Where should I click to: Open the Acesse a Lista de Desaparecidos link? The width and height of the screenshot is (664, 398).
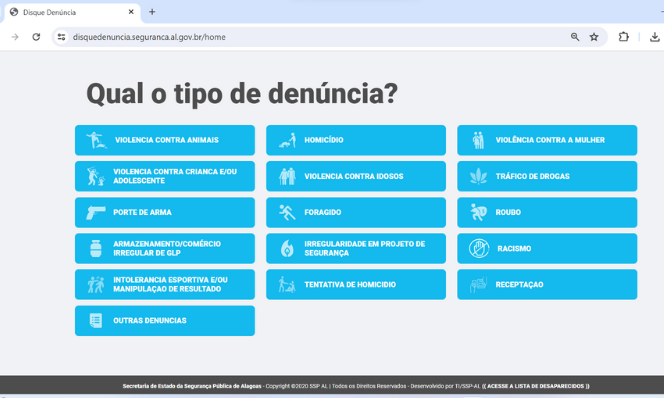536,386
